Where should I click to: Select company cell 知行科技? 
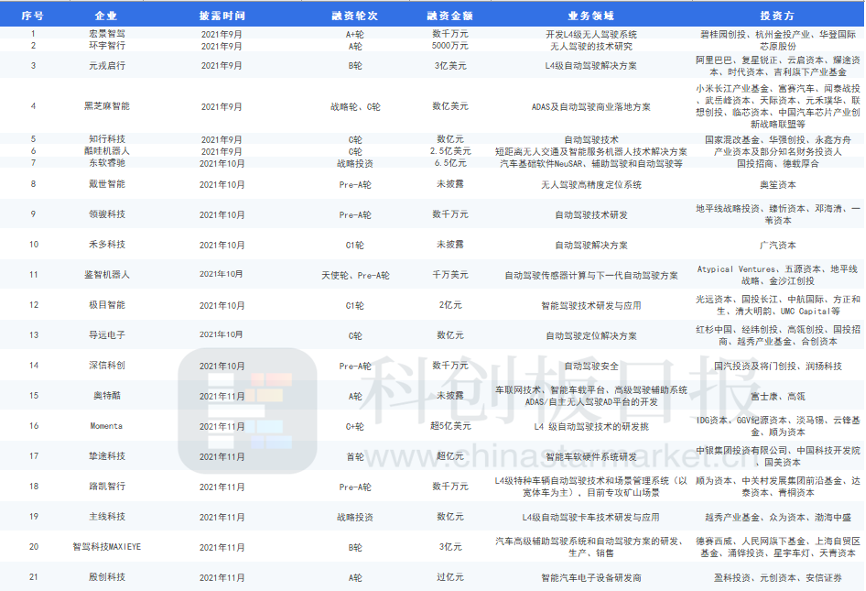107,139
